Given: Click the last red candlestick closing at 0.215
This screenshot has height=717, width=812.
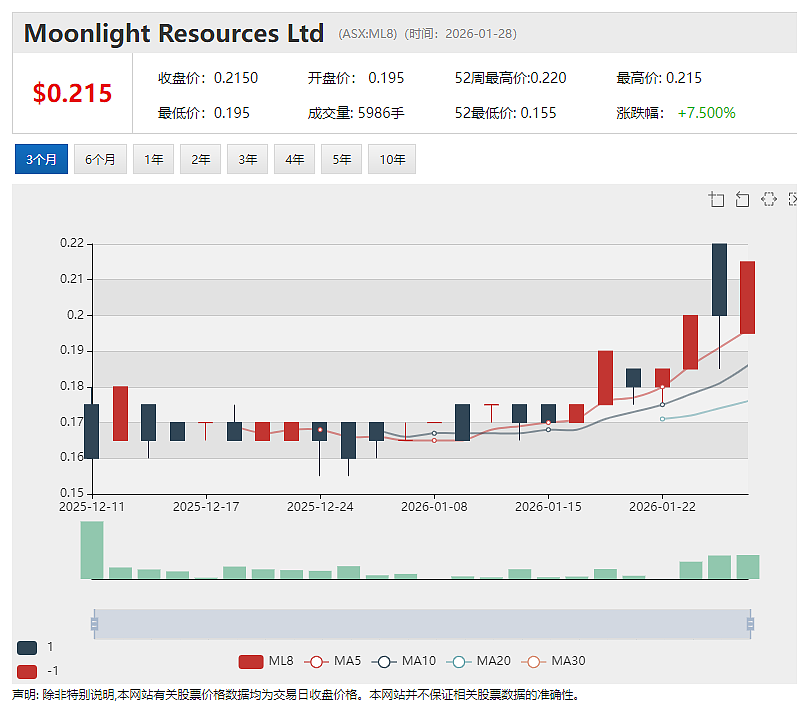Looking at the screenshot, I should click(x=747, y=298).
